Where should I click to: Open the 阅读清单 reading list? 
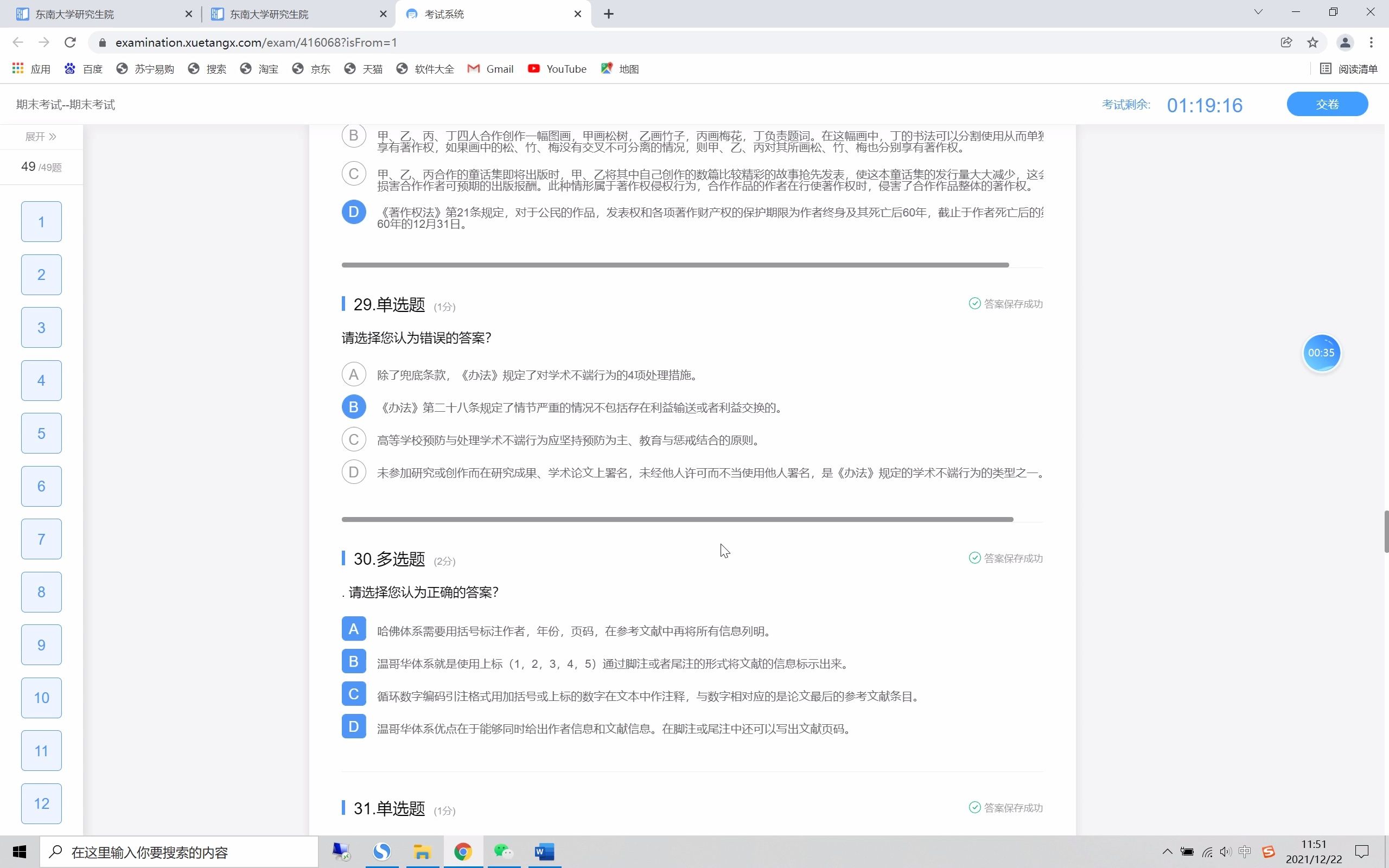click(1349, 69)
